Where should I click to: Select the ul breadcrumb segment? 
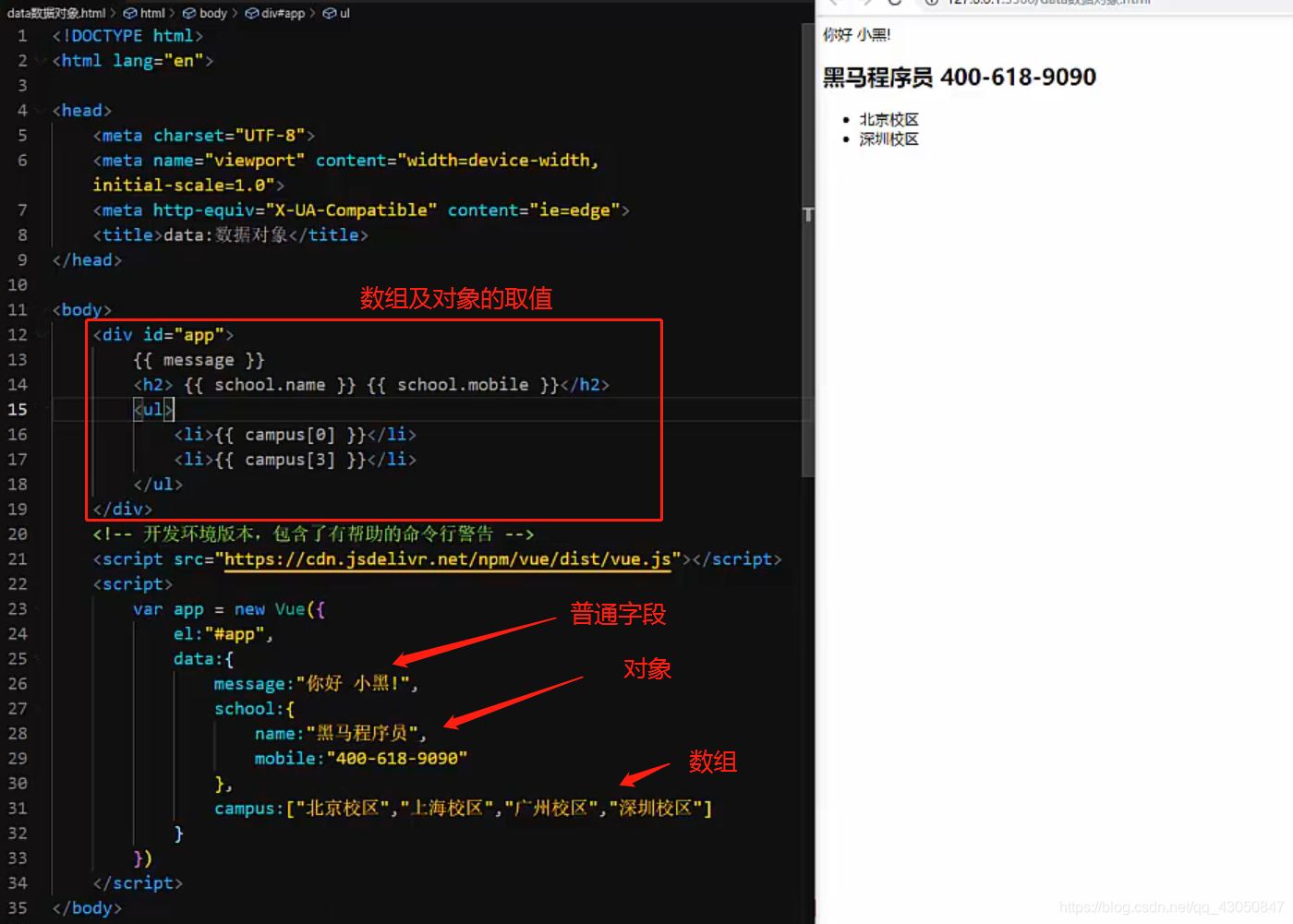pyautogui.click(x=344, y=13)
